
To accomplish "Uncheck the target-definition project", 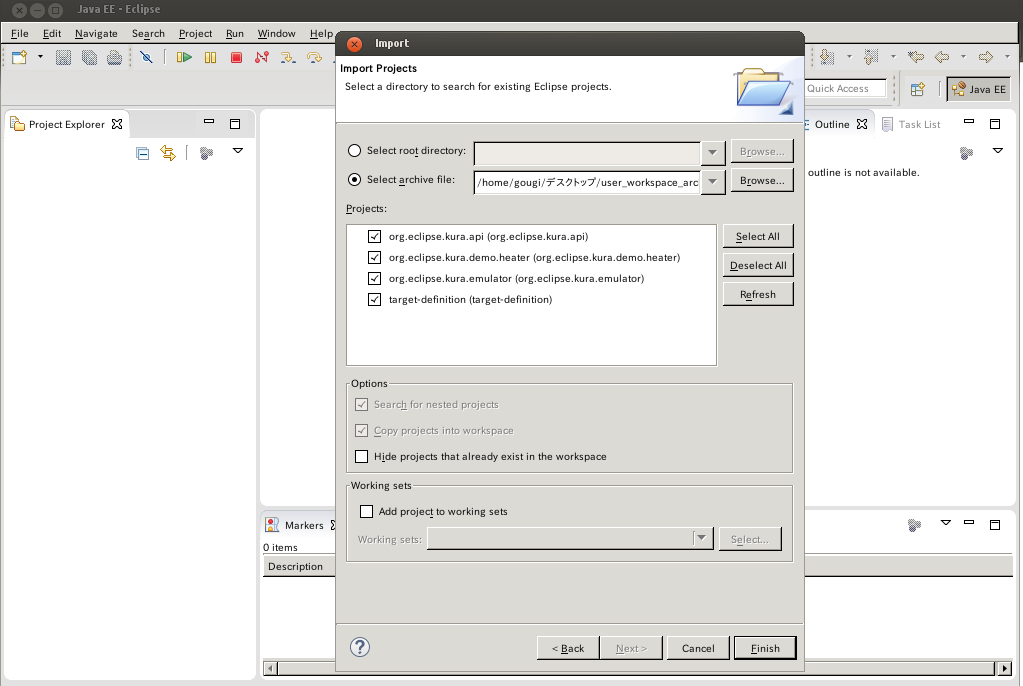I will point(374,300).
